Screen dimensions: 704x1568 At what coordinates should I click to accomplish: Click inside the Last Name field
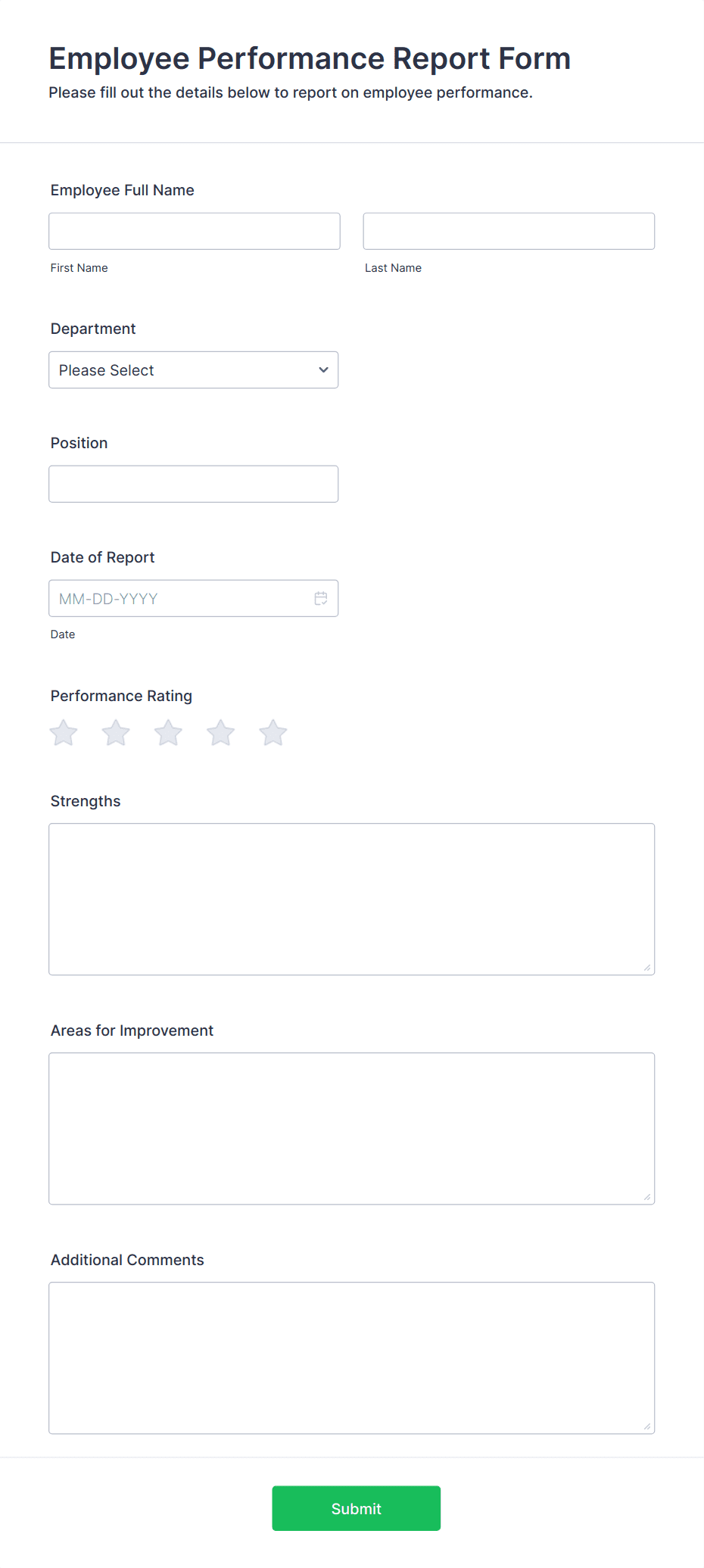tap(508, 230)
